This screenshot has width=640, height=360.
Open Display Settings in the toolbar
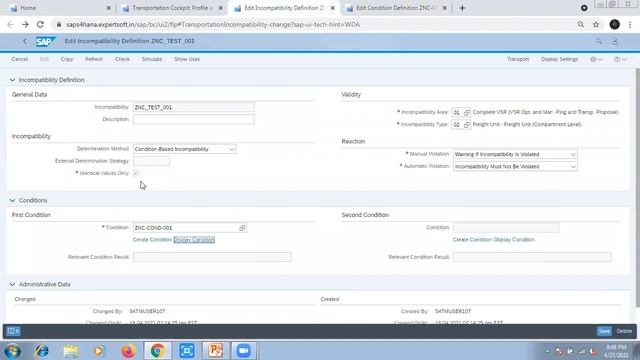coord(560,59)
